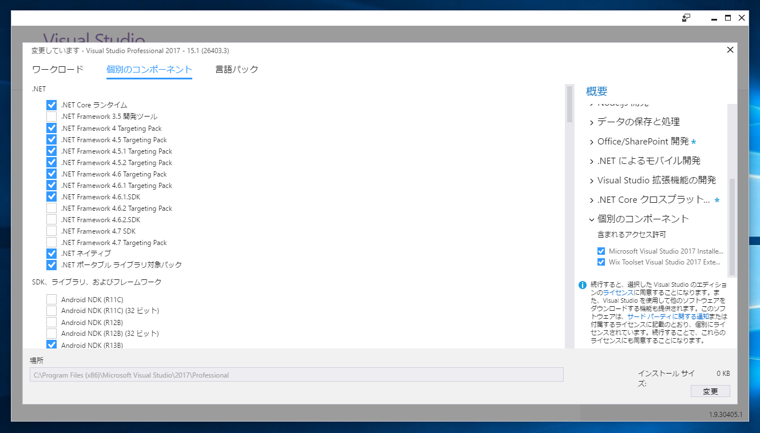Open the ライセンス link
The width and height of the screenshot is (760, 433).
618,293
